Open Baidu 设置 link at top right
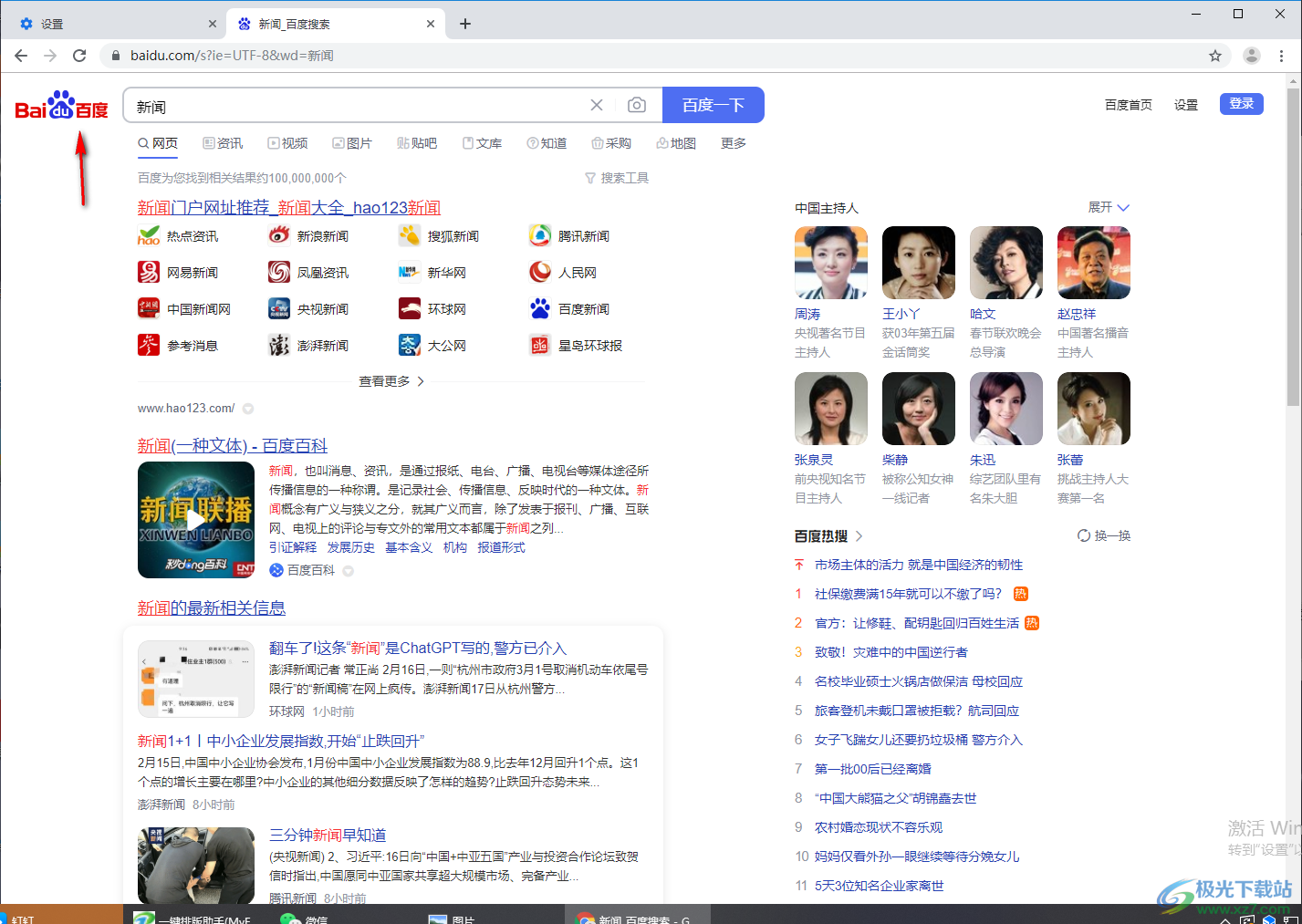The height and width of the screenshot is (924, 1302). click(1186, 105)
